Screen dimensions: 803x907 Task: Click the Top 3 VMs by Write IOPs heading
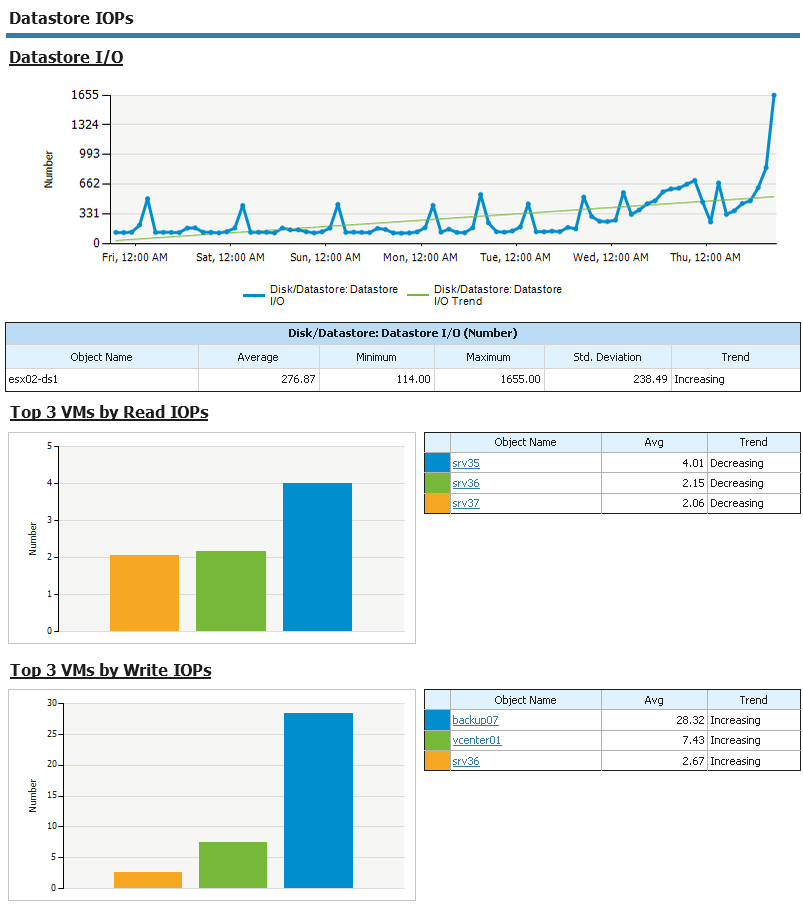pos(110,670)
